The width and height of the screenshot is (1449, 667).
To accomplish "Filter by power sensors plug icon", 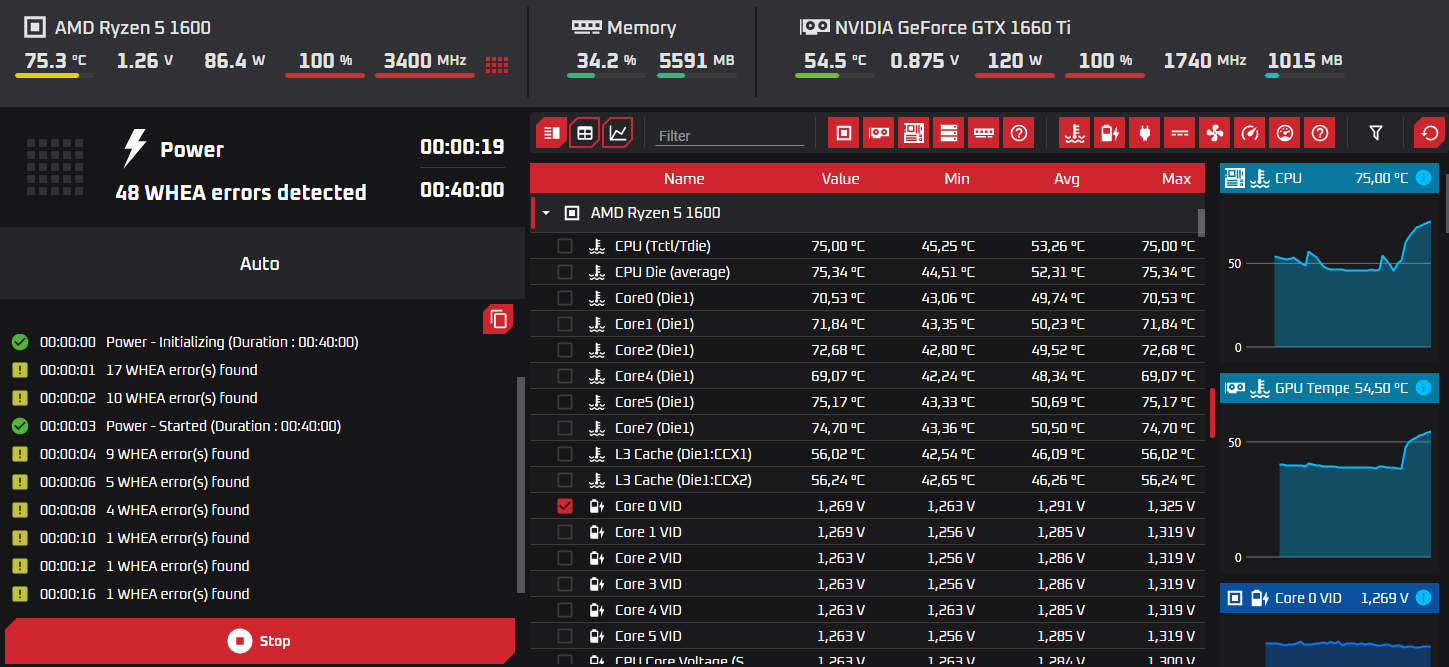I will (1144, 132).
